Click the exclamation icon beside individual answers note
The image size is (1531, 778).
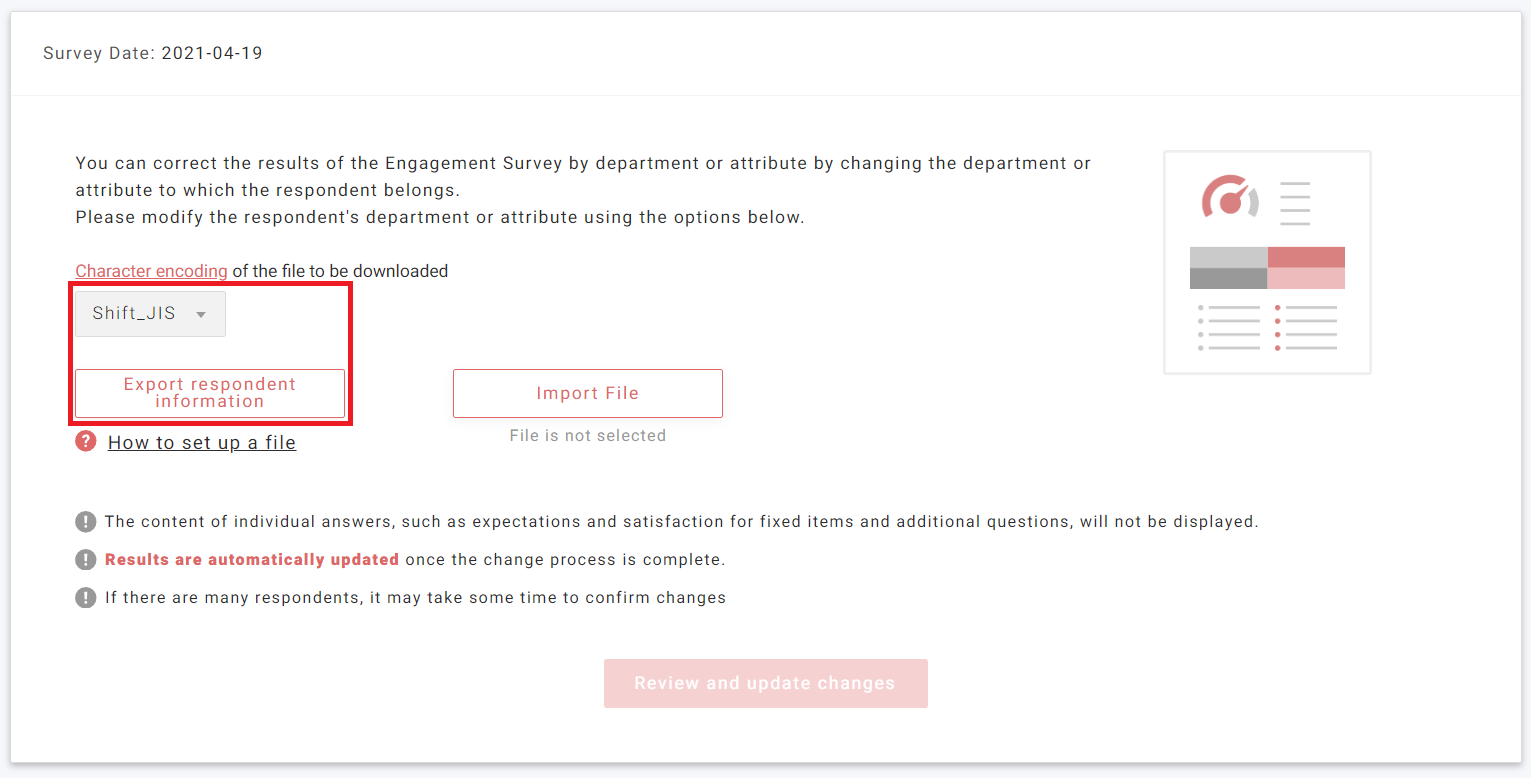point(85,521)
